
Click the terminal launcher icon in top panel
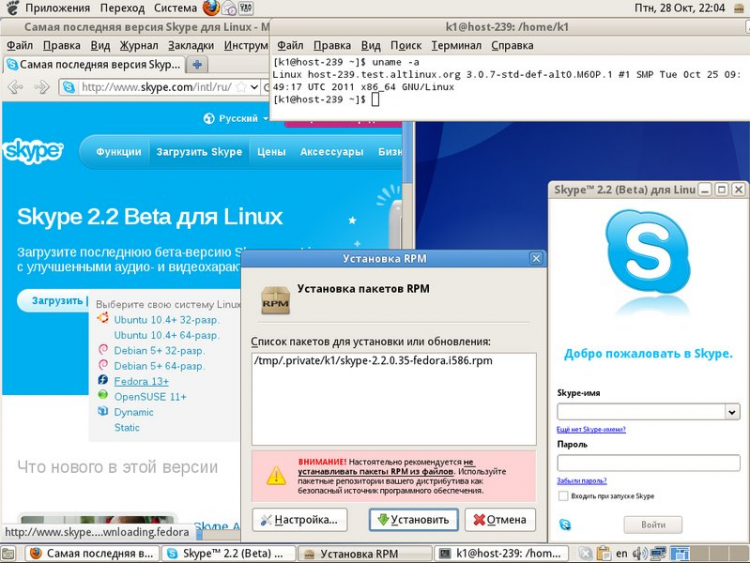pos(246,8)
